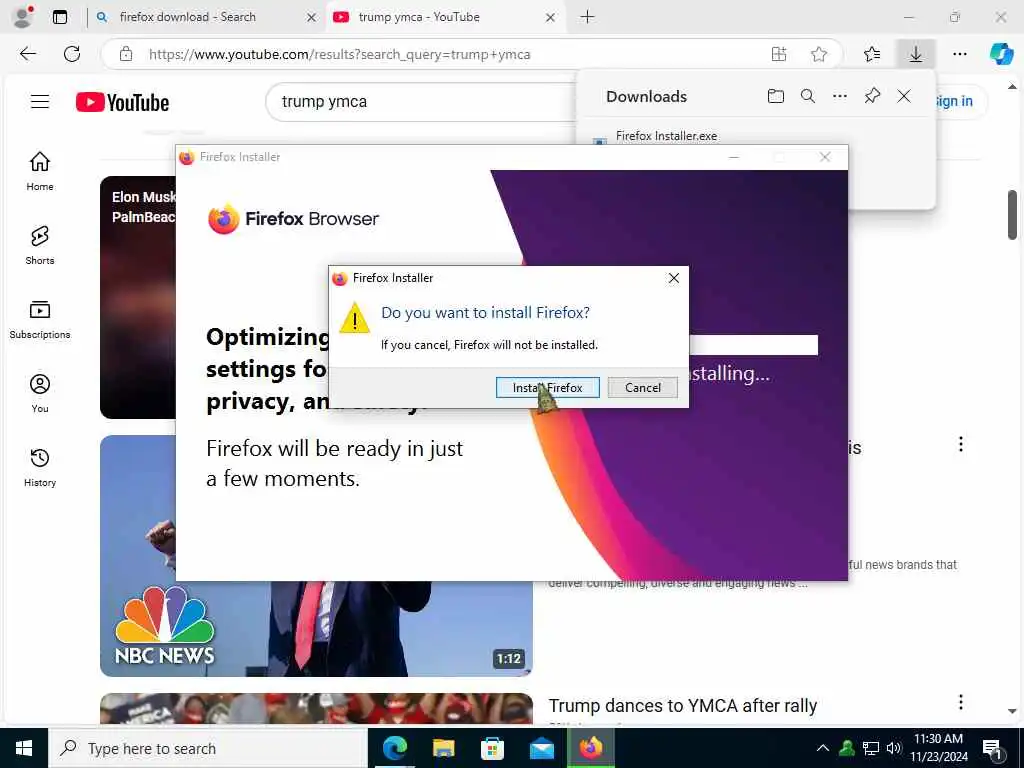Close the Downloads panel

click(x=904, y=97)
